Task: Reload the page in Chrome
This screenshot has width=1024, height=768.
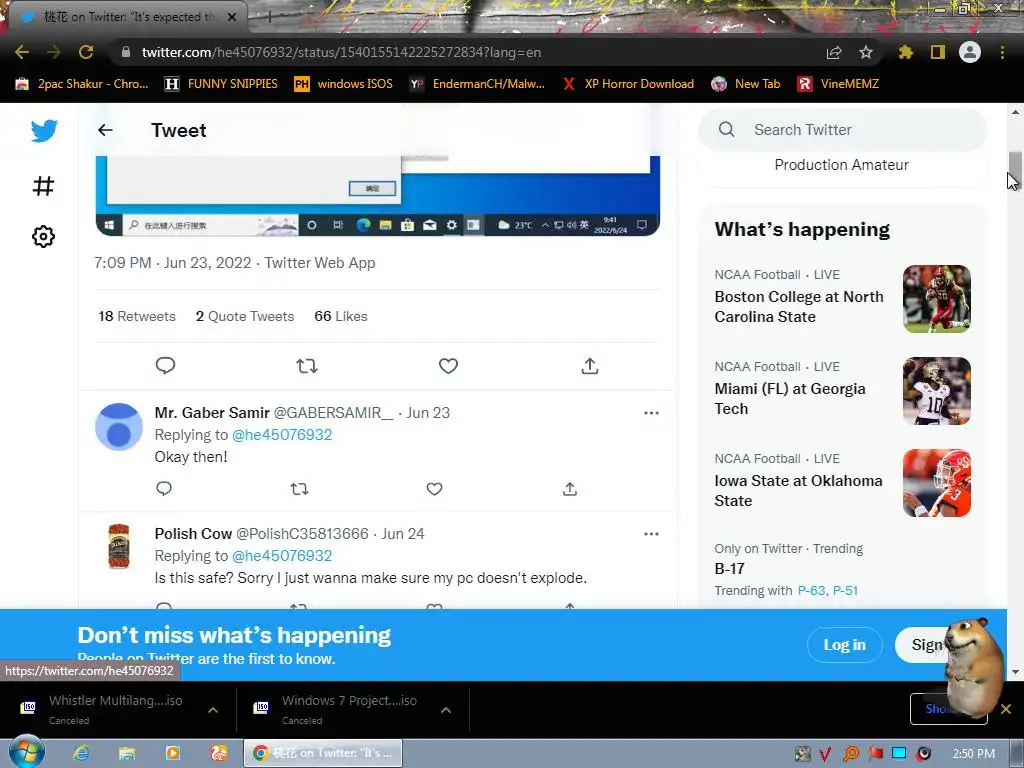Action: click(x=86, y=52)
